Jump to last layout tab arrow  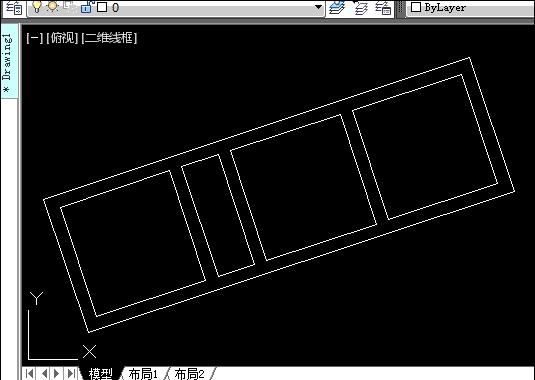pyautogui.click(x=71, y=374)
